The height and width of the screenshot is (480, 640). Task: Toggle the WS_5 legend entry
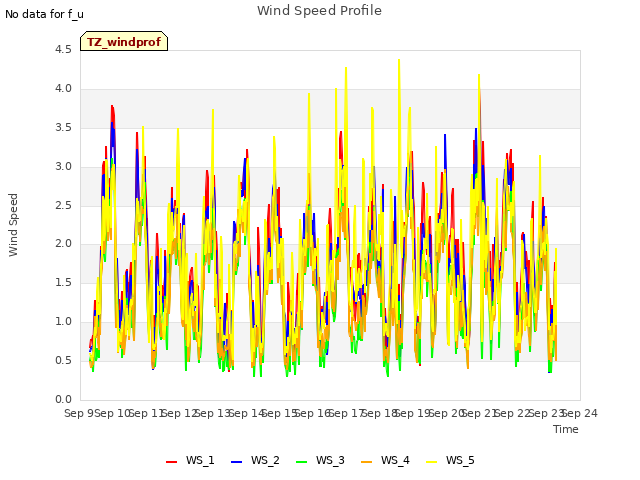[450, 460]
